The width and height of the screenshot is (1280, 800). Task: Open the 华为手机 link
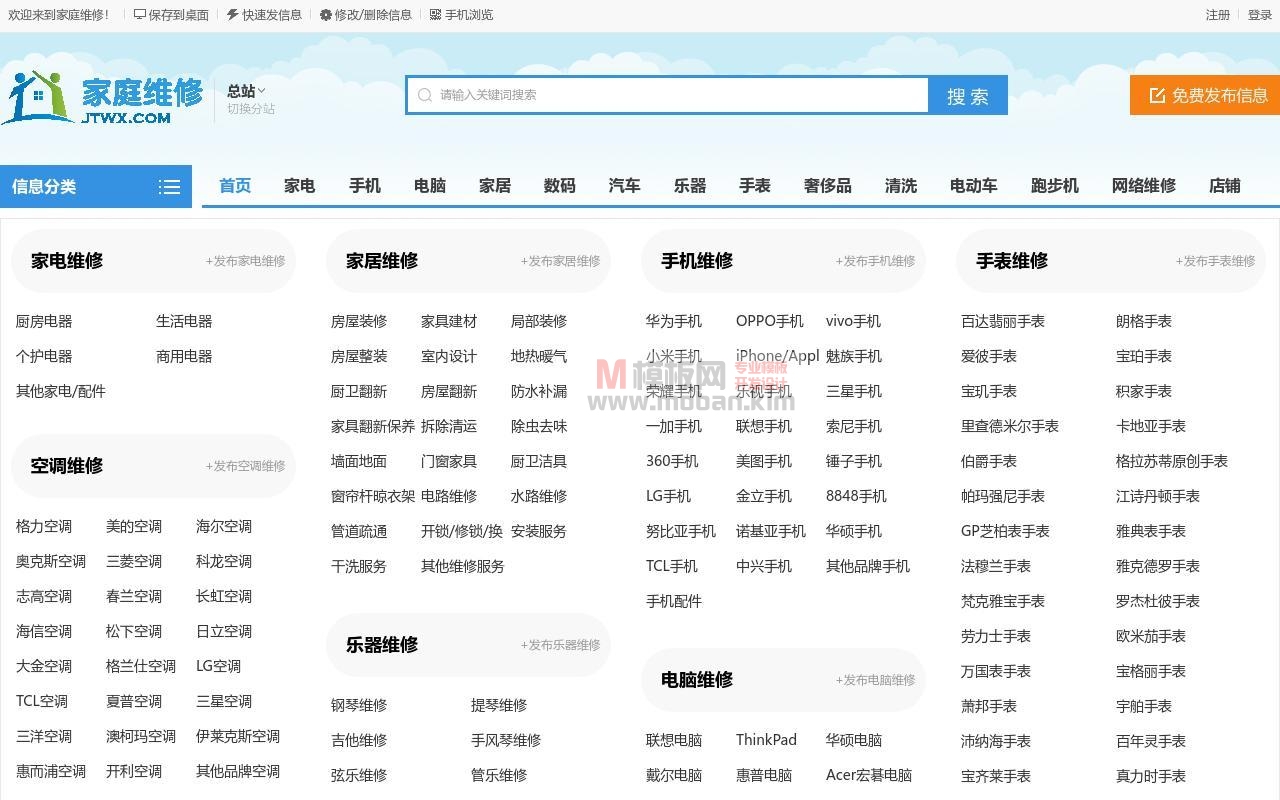pyautogui.click(x=674, y=321)
